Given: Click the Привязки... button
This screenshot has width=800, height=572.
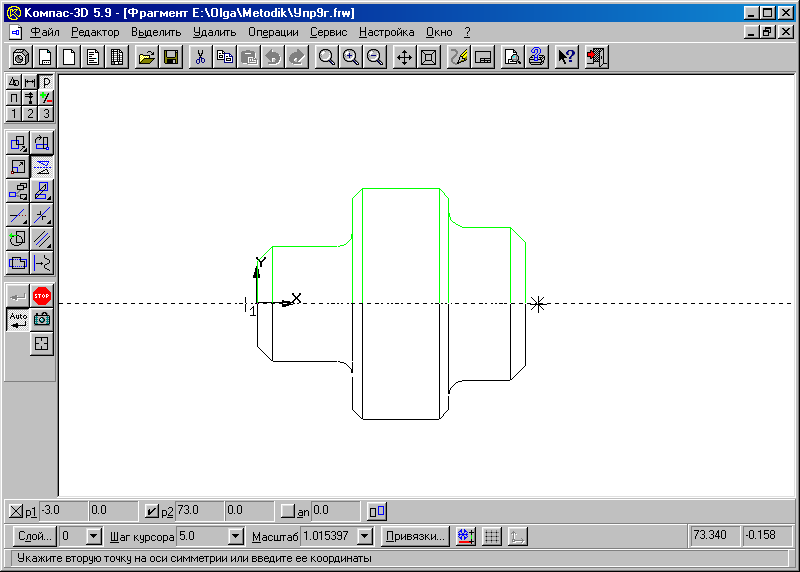Looking at the screenshot, I should (x=415, y=536).
